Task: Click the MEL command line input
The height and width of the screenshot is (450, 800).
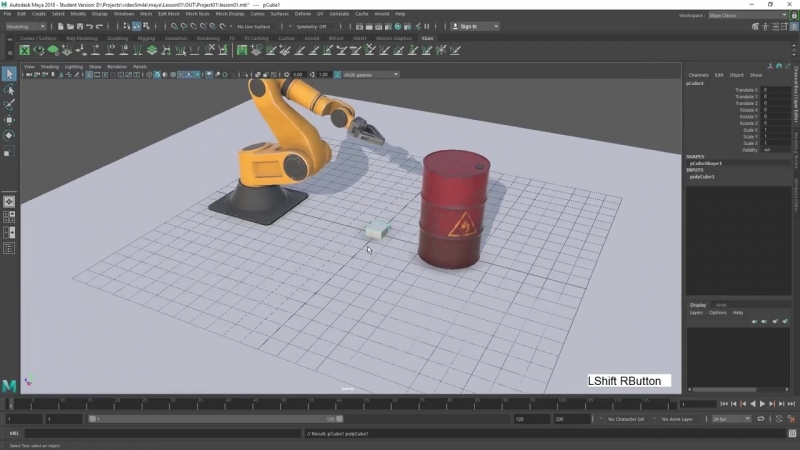Action: (x=163, y=434)
